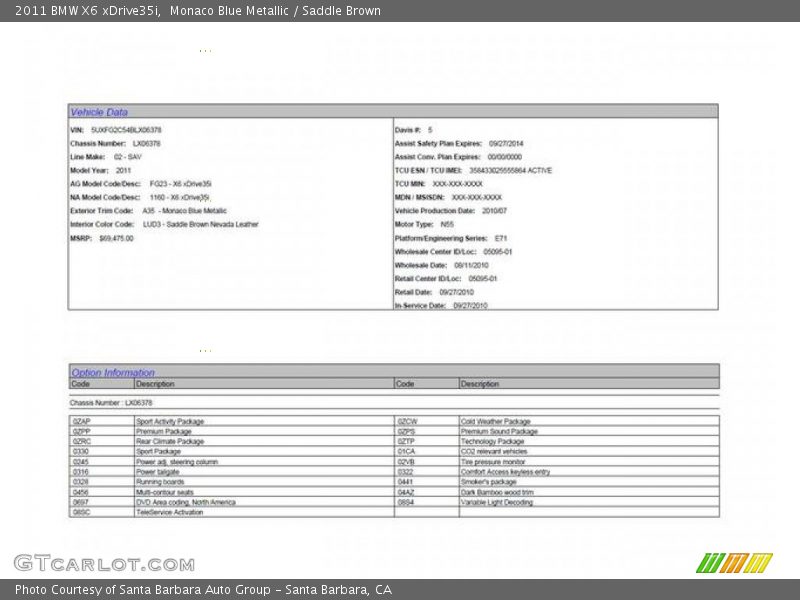Click the striped green-orange-yellow logo
Viewport: 800px width, 600px height.
[734, 563]
